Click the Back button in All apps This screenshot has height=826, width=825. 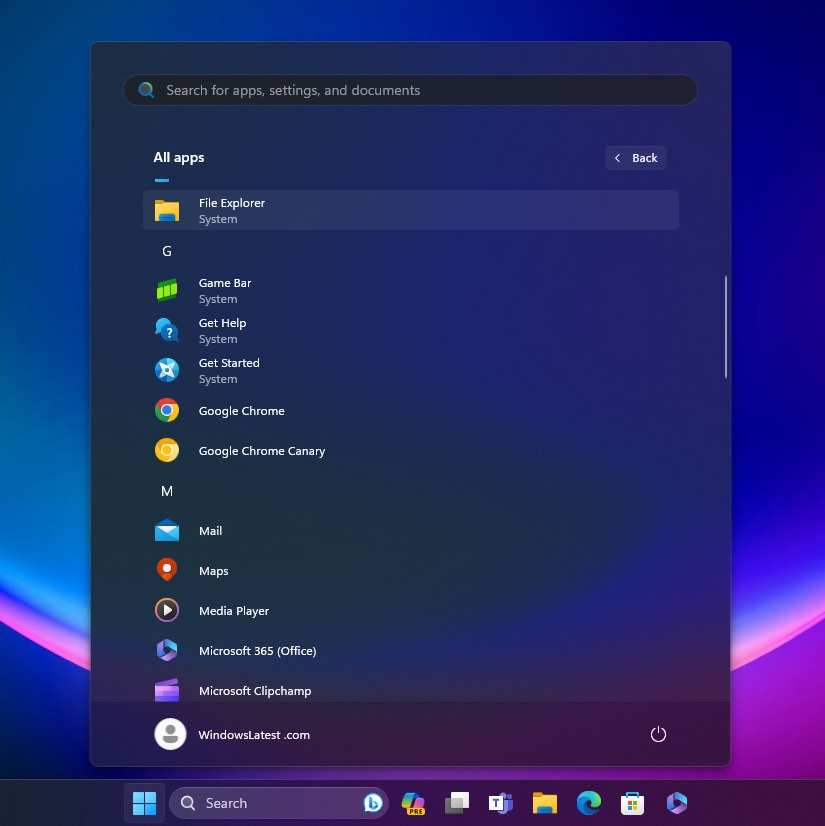point(636,158)
